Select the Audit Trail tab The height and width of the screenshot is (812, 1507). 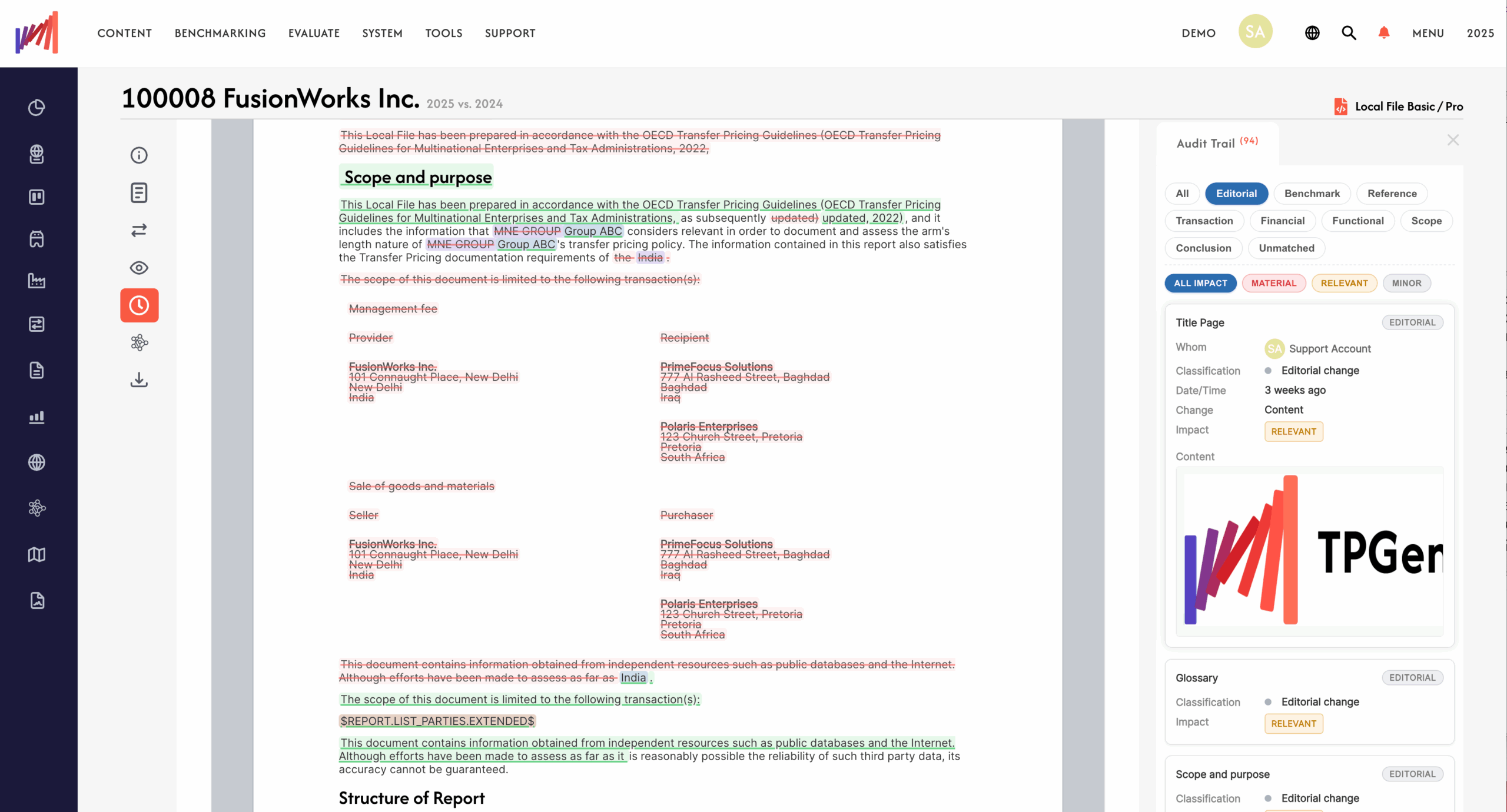(x=1217, y=143)
